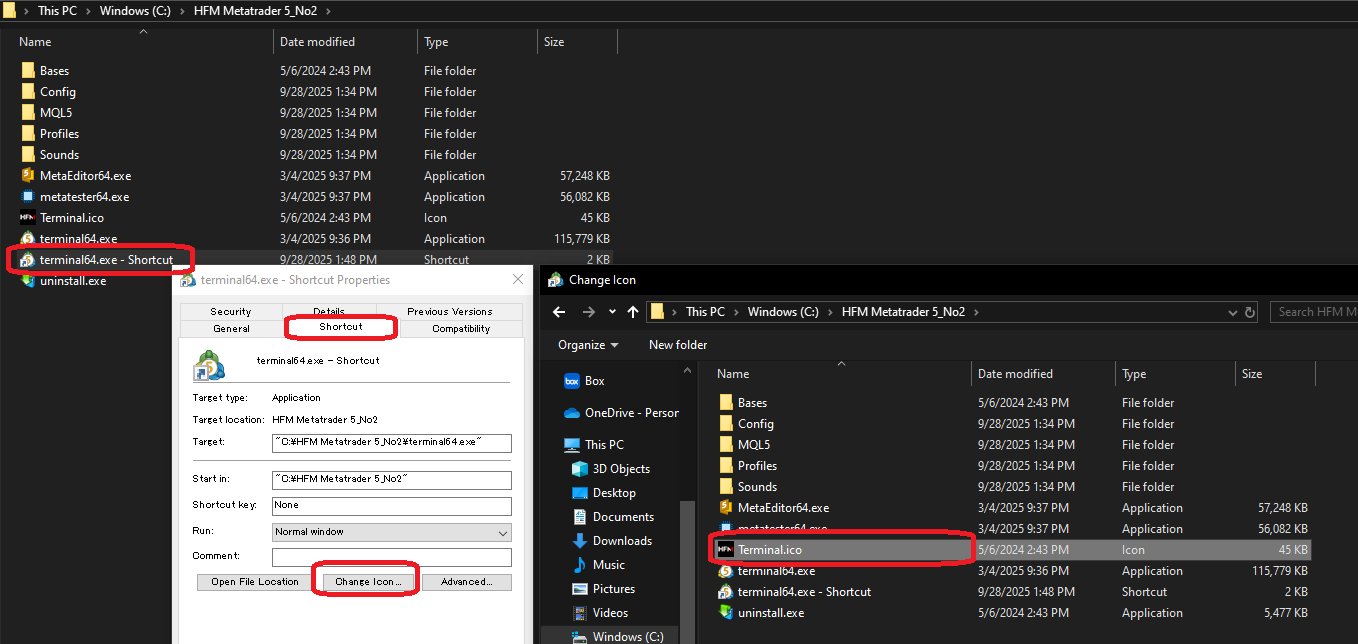
Task: Switch to the Compatibility tab
Action: tap(461, 327)
